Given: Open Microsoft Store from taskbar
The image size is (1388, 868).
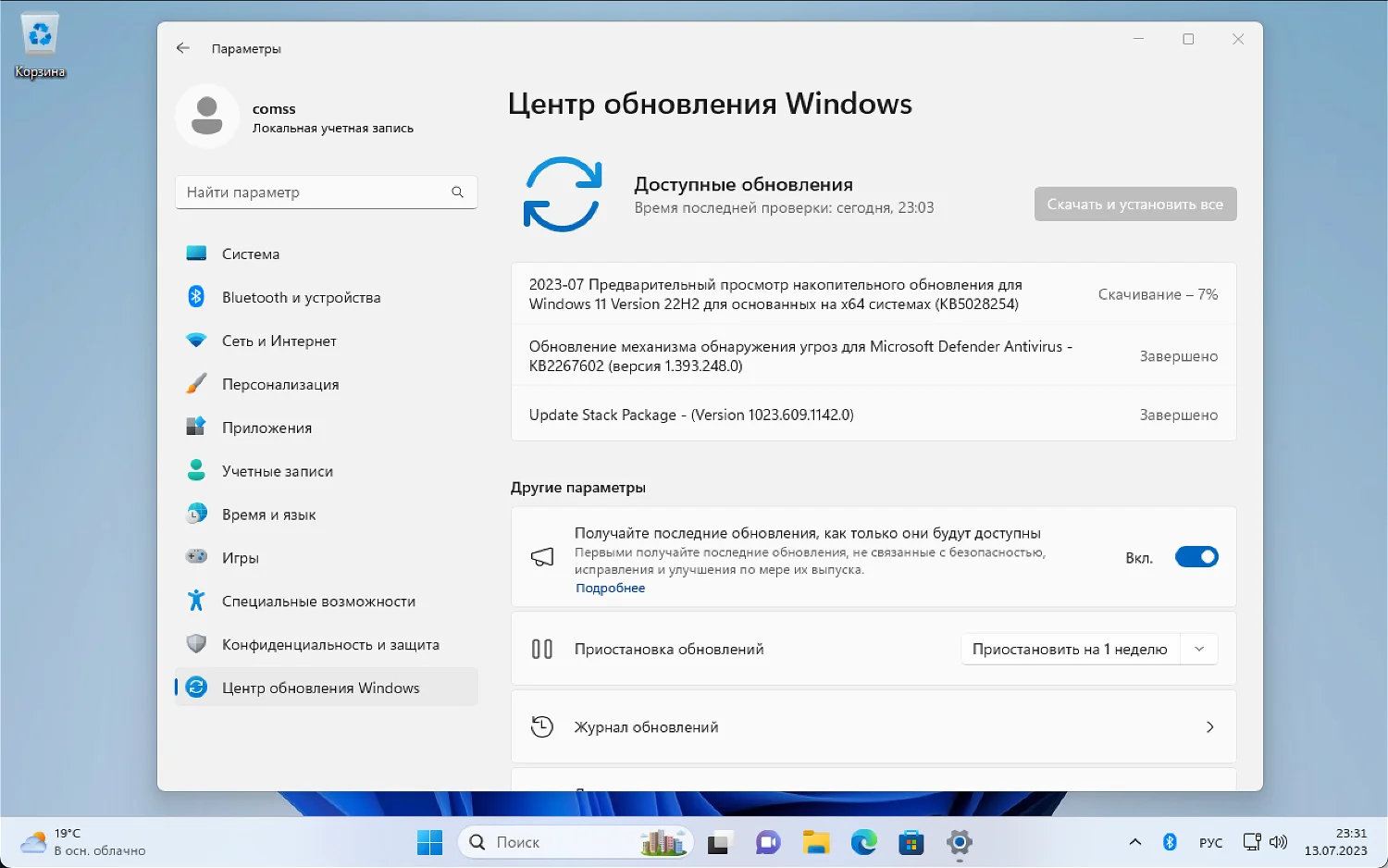Looking at the screenshot, I should click(x=911, y=843).
